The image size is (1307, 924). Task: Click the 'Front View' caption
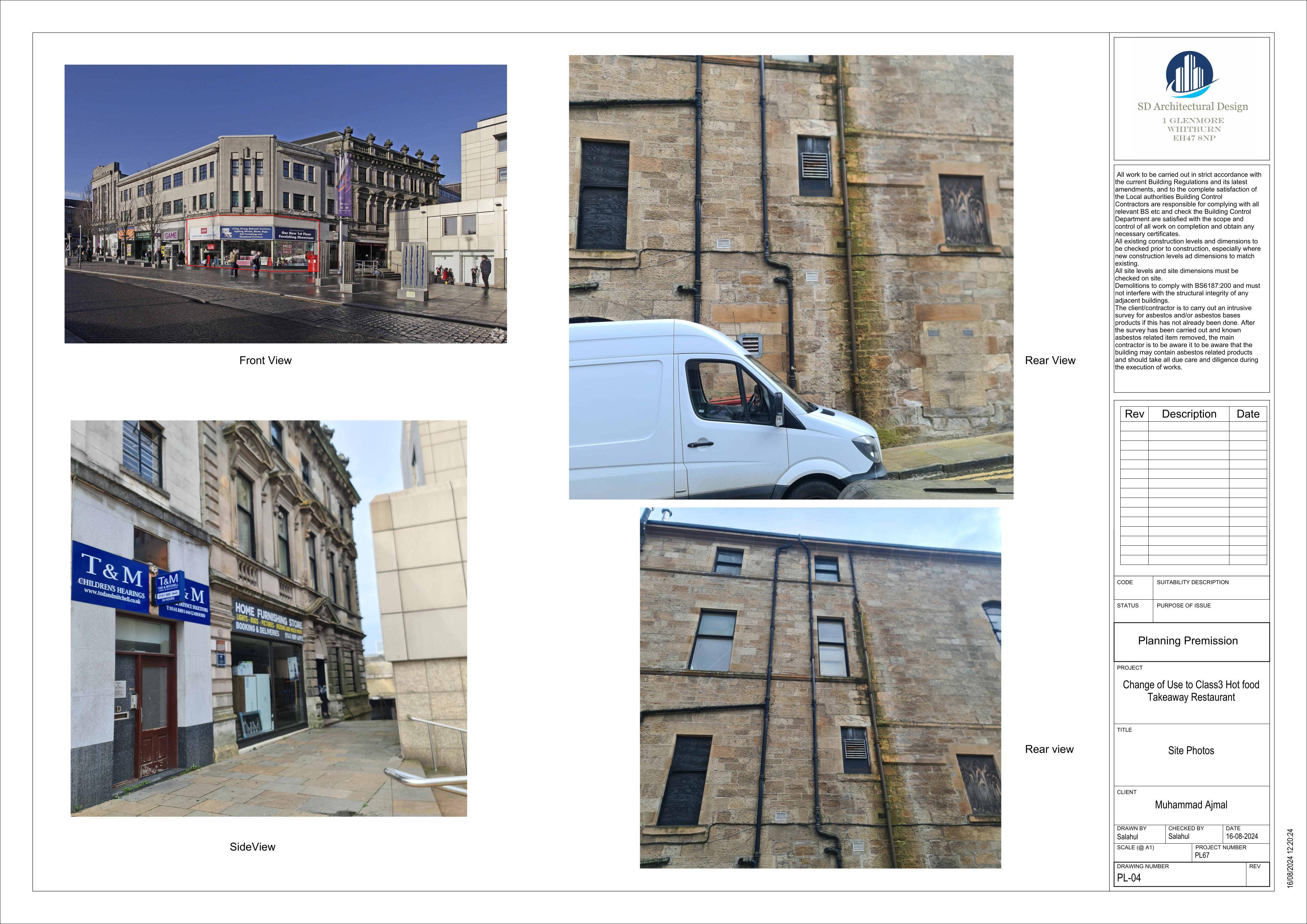[x=265, y=360]
